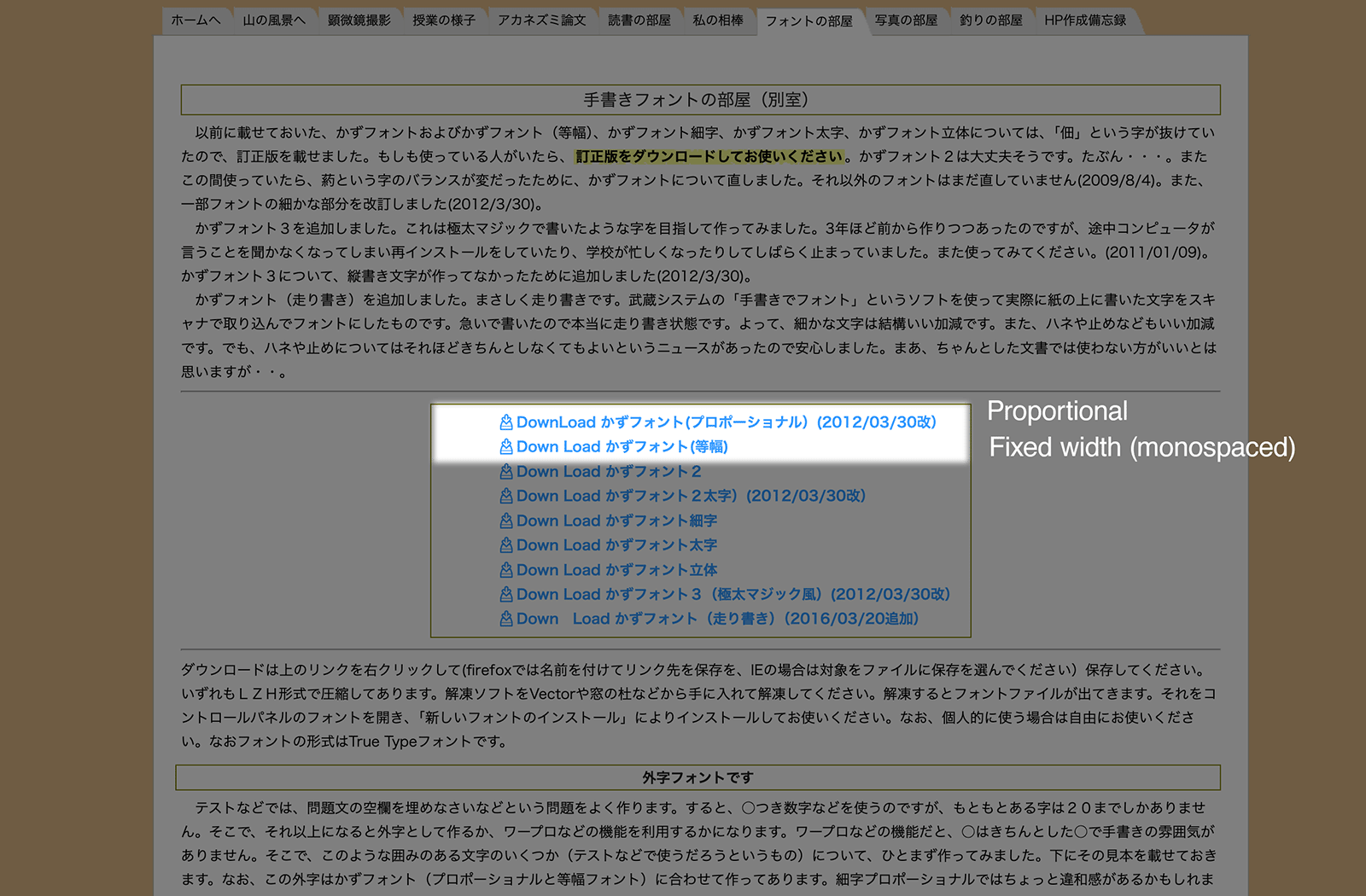Click the download icon beside かずフォント(プロポーショナル)

pyautogui.click(x=505, y=421)
